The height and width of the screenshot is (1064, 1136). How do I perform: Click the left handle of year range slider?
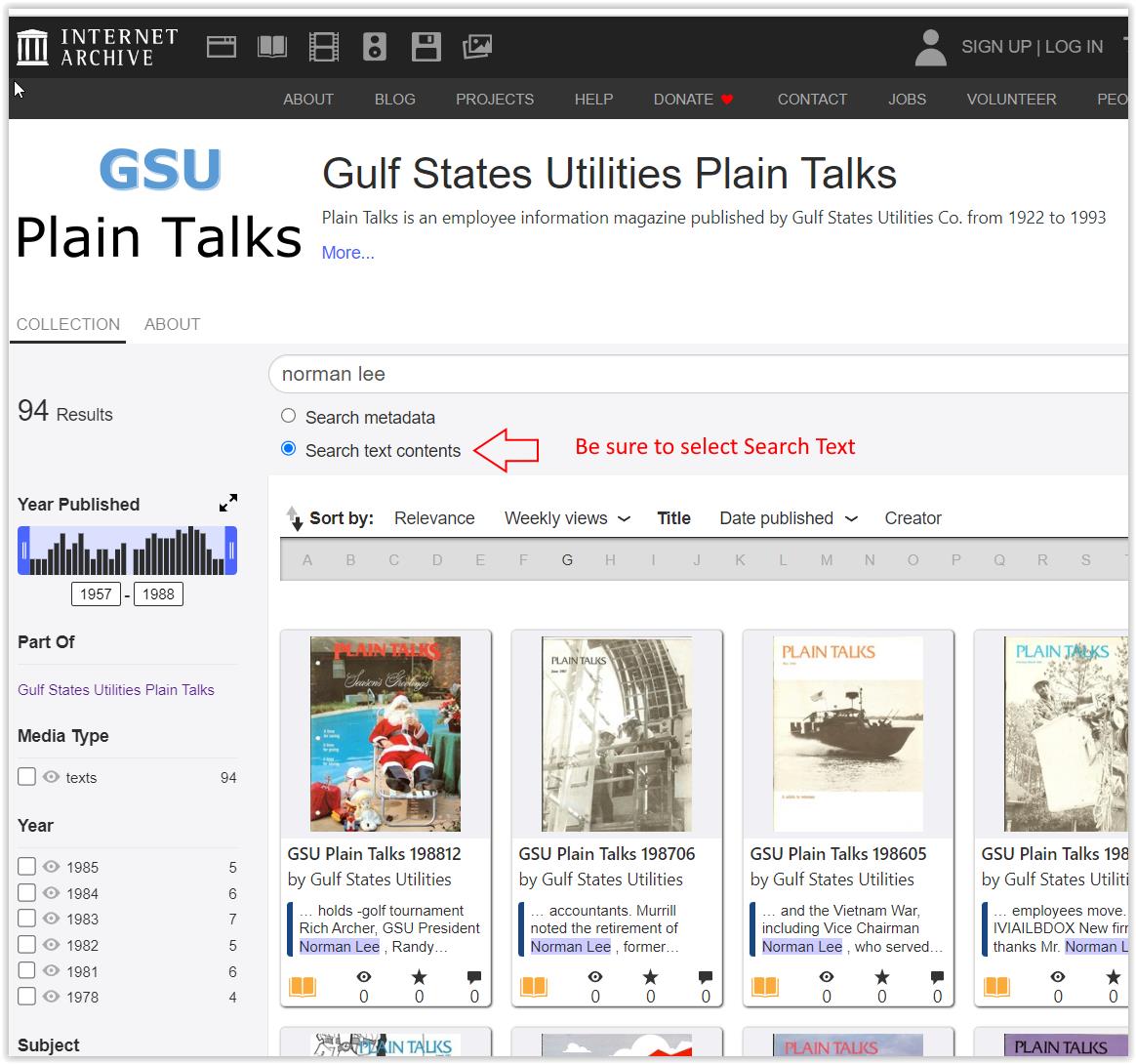24,551
